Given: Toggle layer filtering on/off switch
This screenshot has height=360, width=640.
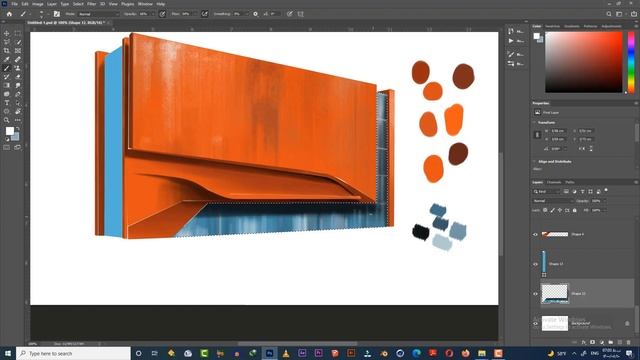Looking at the screenshot, I should pyautogui.click(x=606, y=190).
